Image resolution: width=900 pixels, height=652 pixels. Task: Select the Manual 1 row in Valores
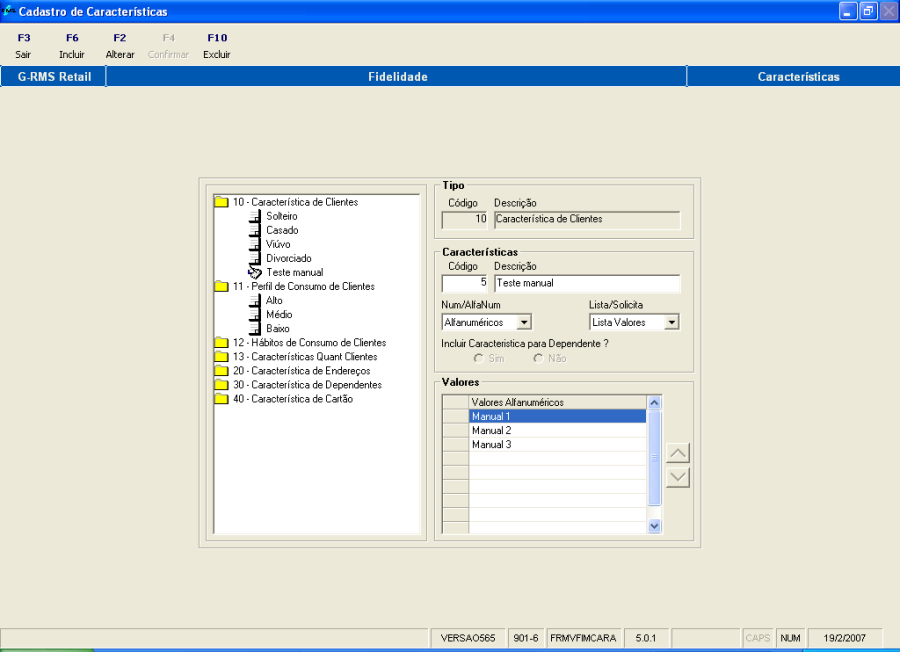(557, 417)
